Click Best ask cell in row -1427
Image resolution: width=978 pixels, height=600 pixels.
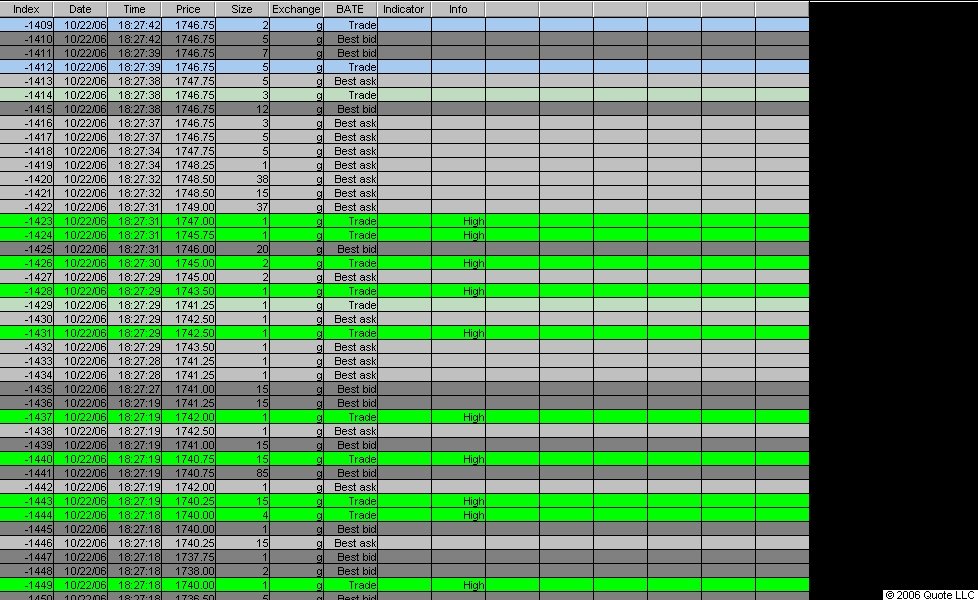pos(350,277)
